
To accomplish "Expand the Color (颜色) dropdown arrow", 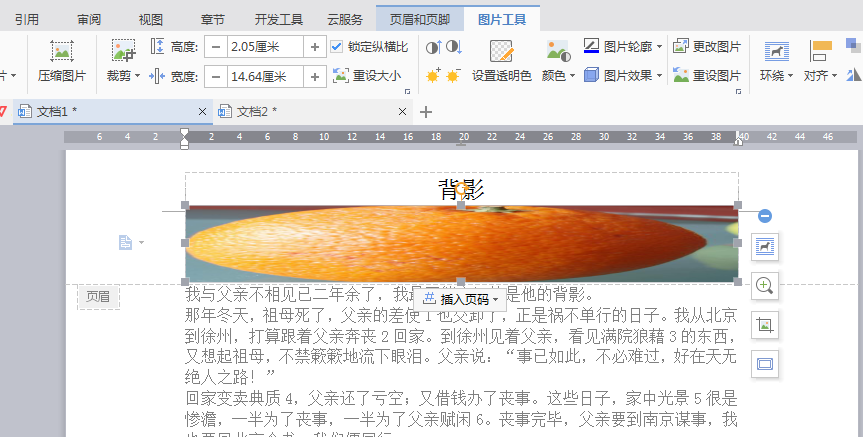I will tap(572, 75).
